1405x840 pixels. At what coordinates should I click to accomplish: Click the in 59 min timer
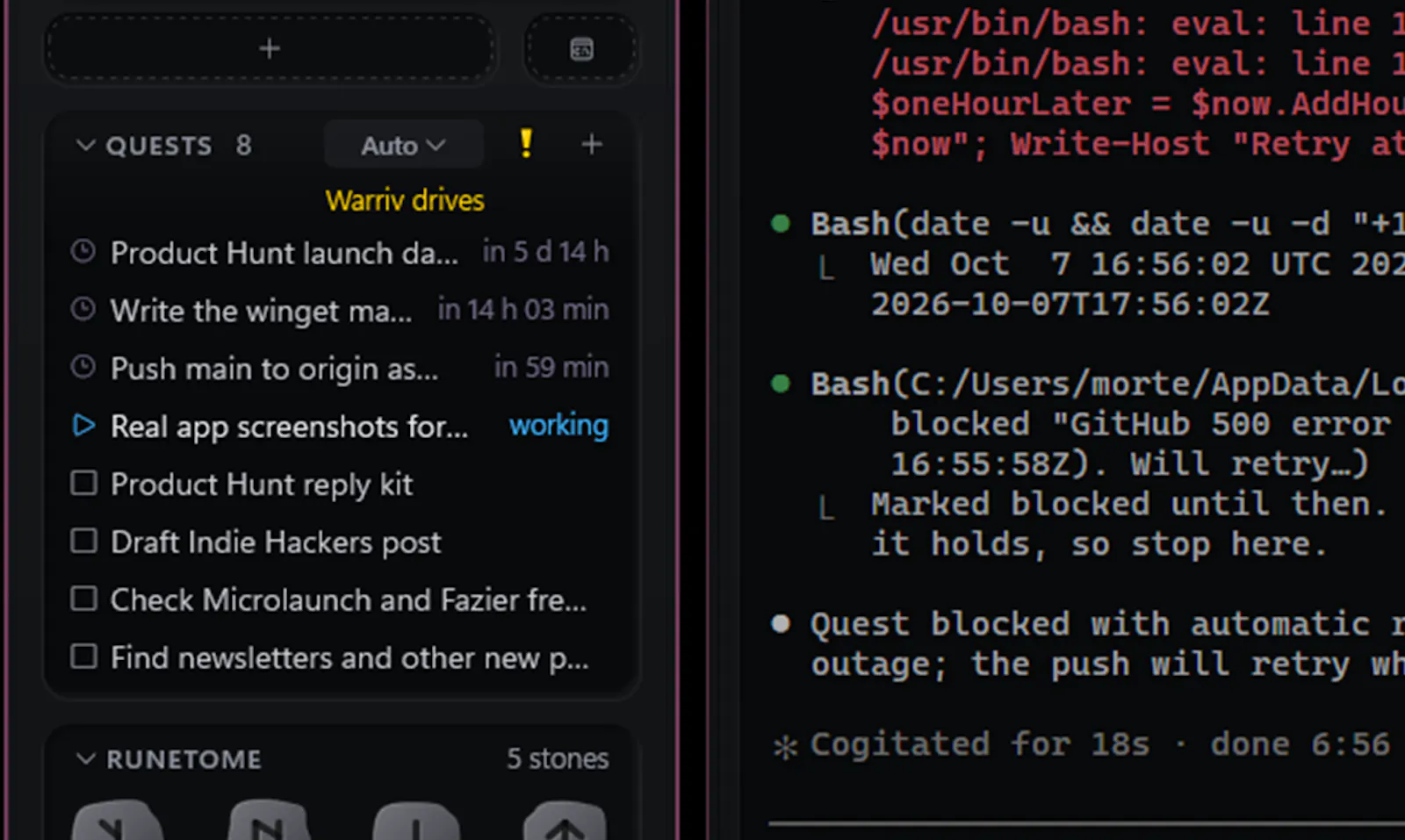(551, 367)
